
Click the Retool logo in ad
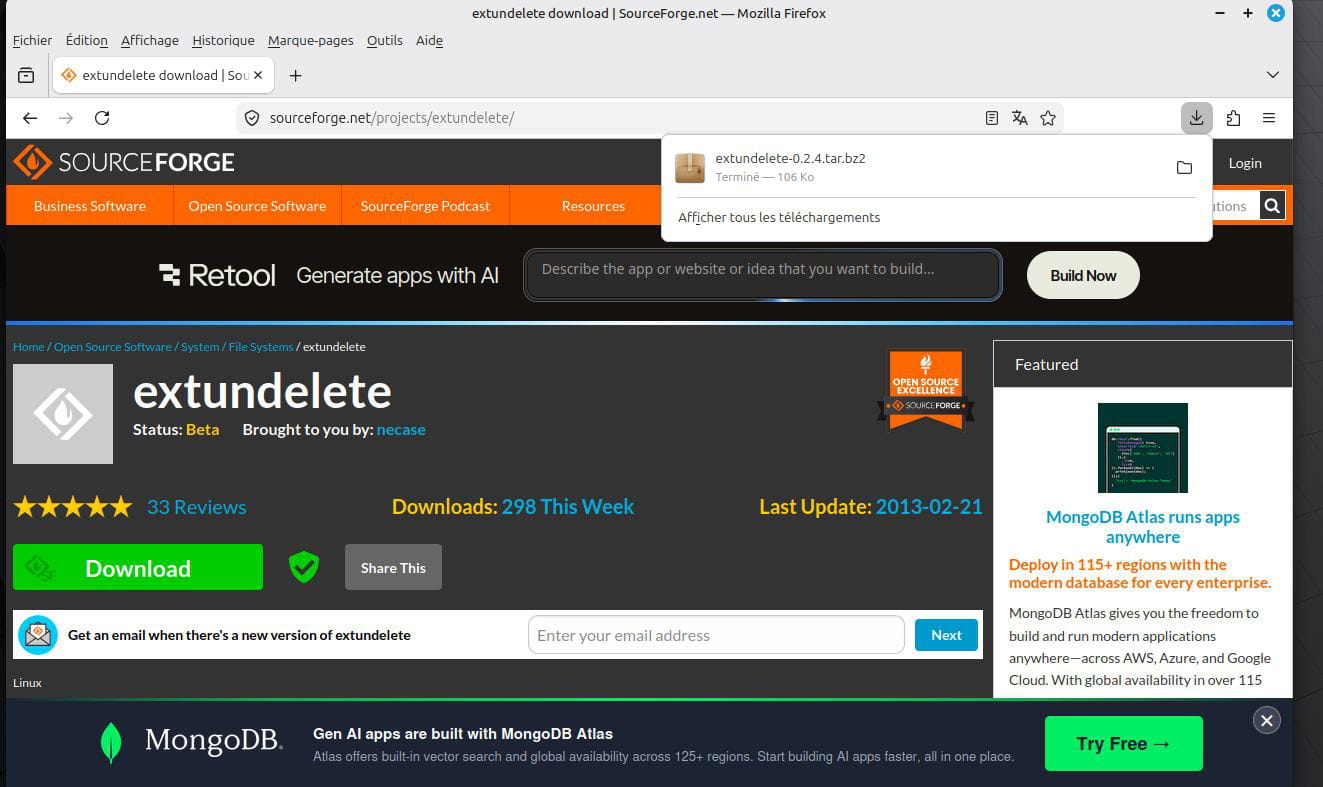217,275
